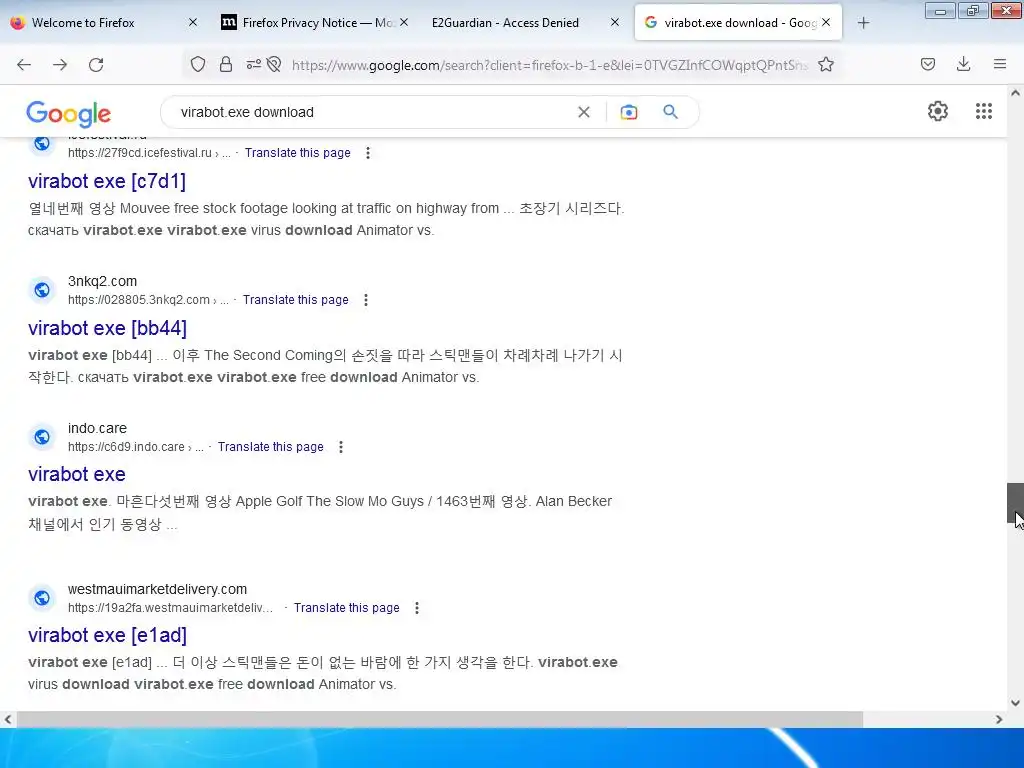
Task: Click the Firefox address bar URL
Action: (550, 65)
